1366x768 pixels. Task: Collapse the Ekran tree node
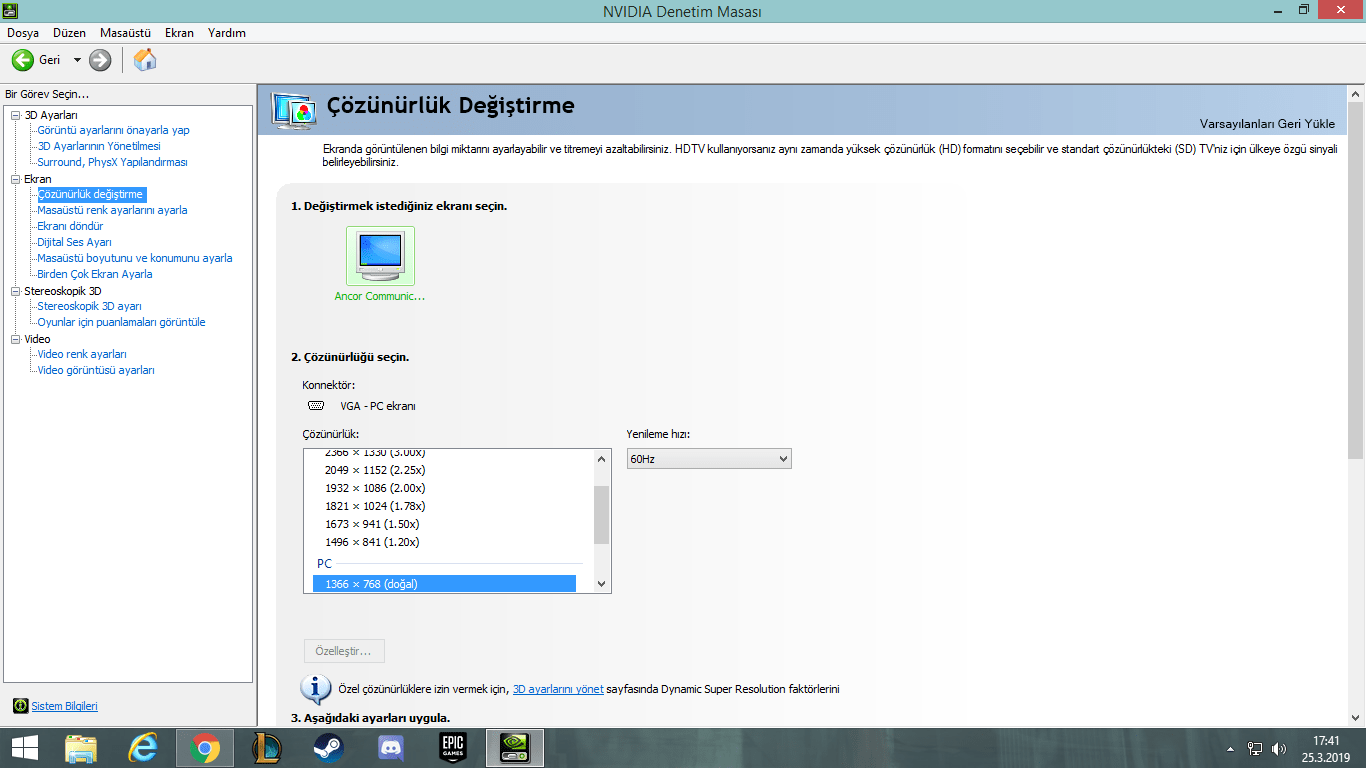[15, 179]
